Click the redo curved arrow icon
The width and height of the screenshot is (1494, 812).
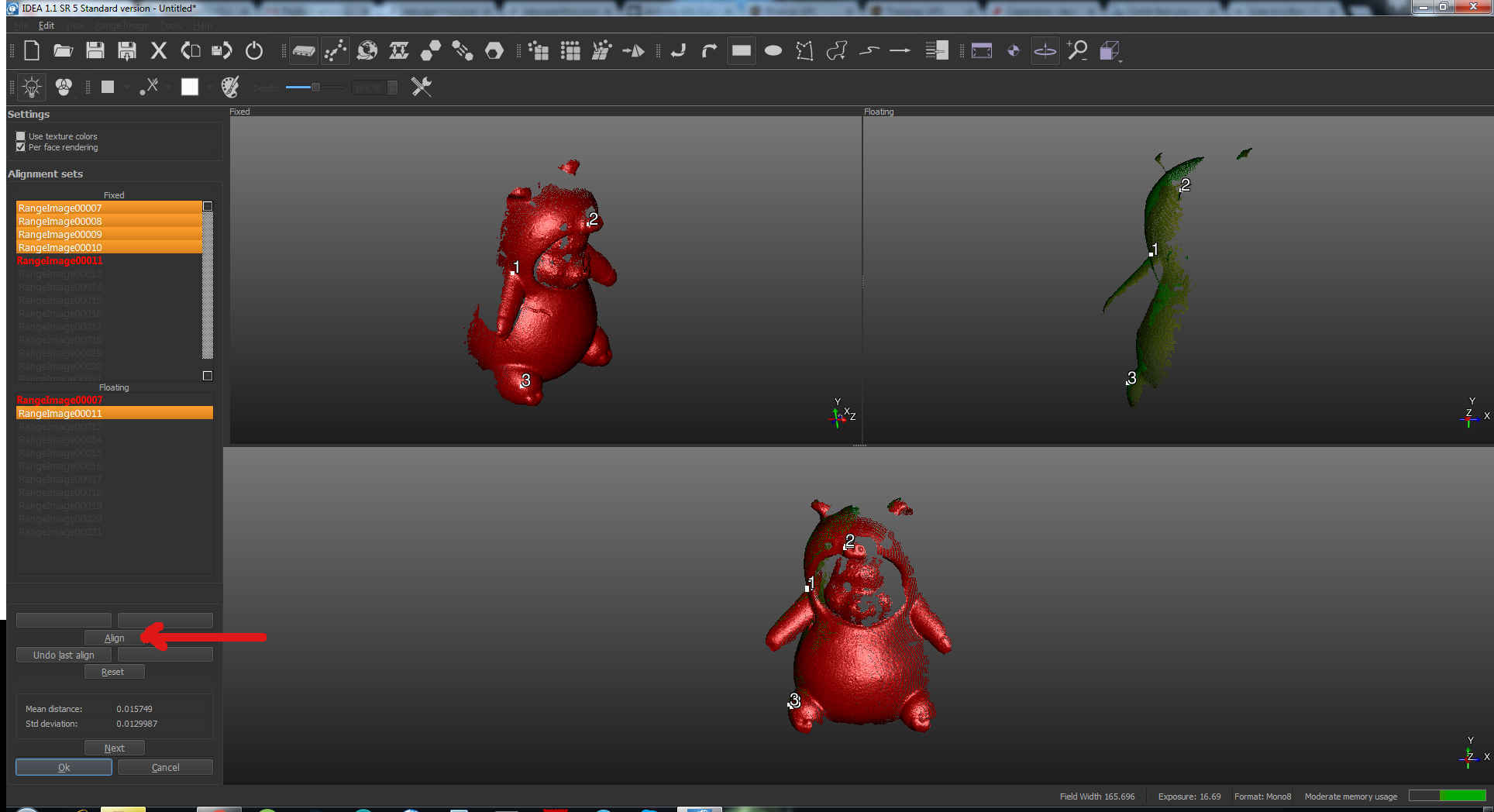[710, 51]
